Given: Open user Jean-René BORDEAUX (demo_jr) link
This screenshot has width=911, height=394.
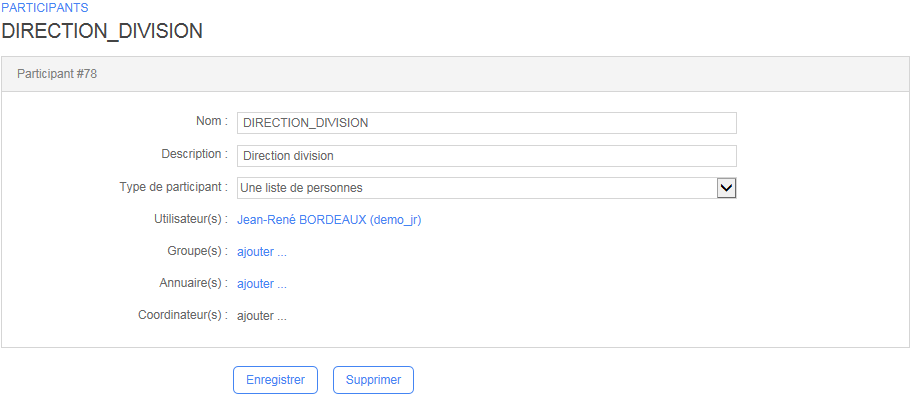Looking at the screenshot, I should click(x=329, y=220).
